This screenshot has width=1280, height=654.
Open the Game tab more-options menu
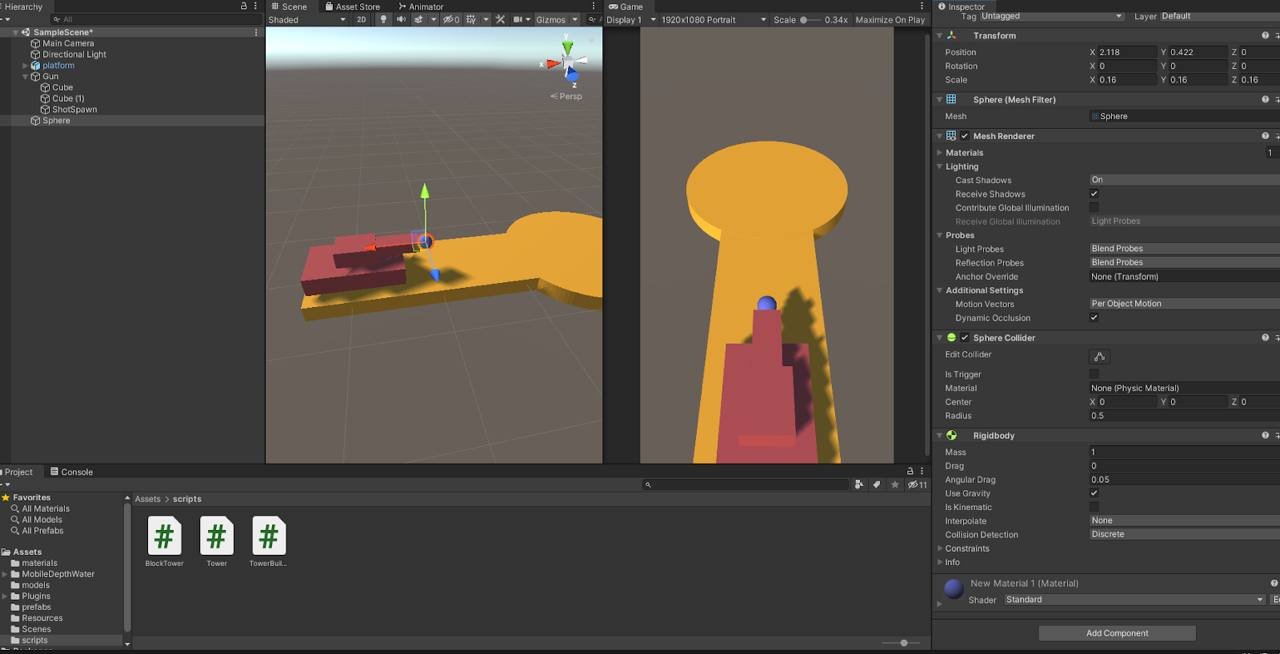click(x=922, y=6)
